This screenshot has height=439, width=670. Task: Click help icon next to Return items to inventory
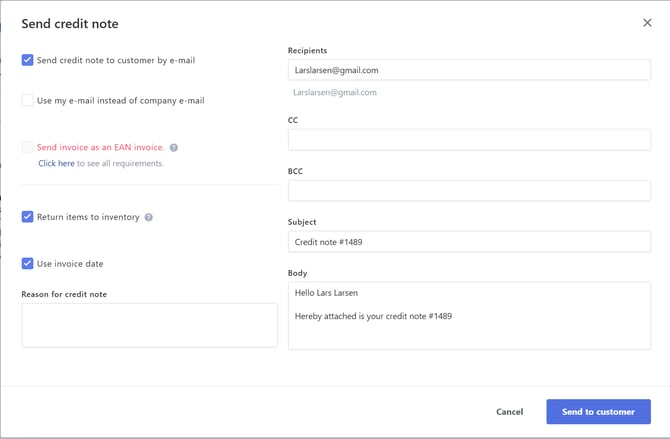point(149,217)
